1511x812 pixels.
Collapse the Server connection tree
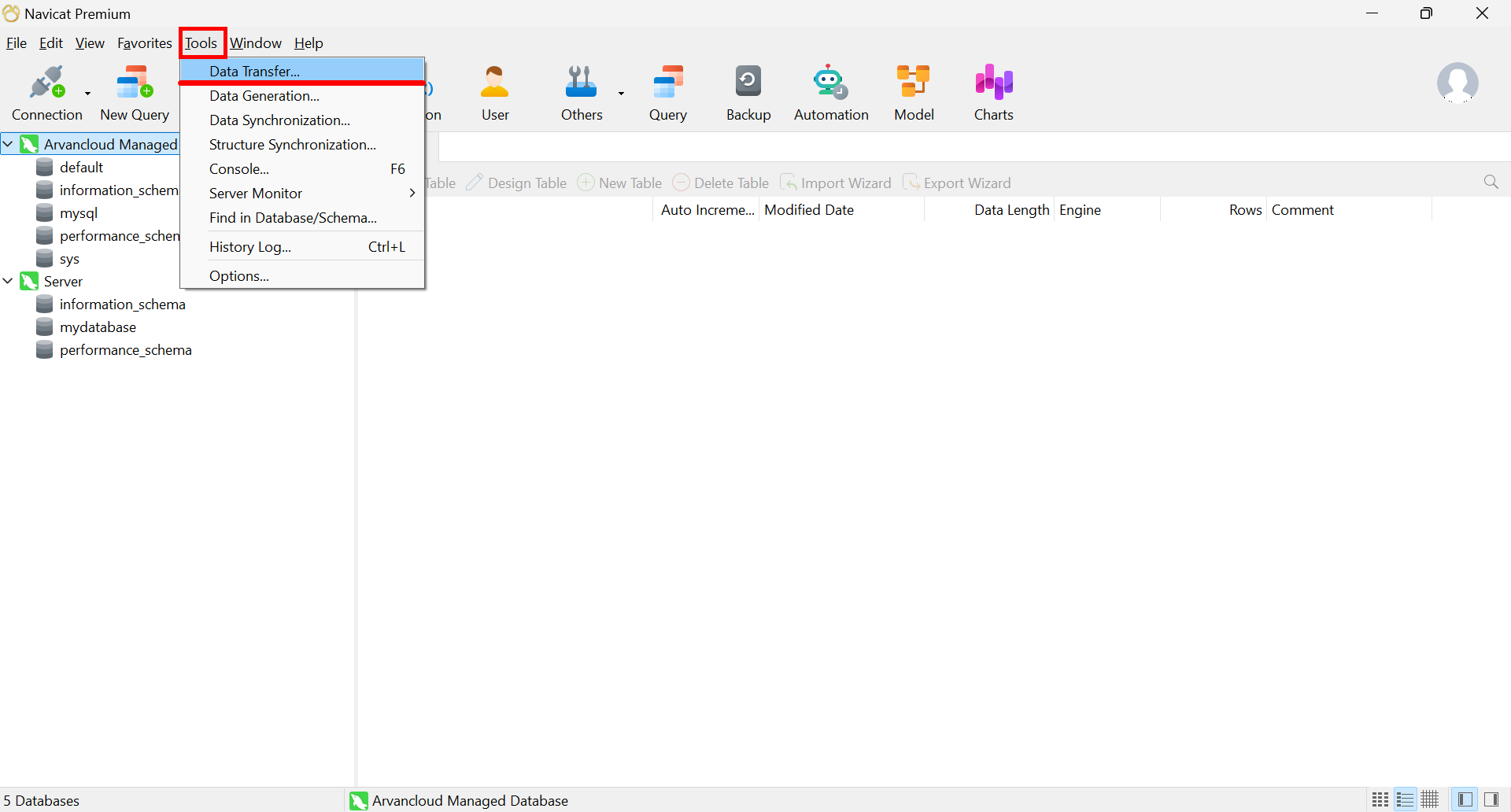8,281
